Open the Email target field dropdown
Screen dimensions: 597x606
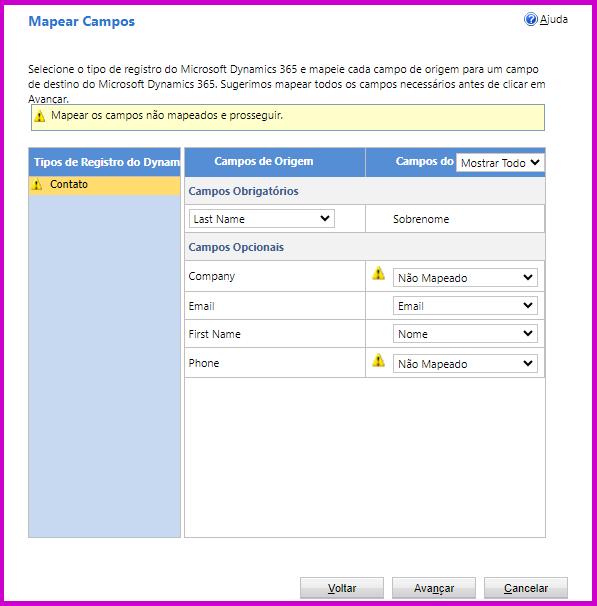[x=465, y=306]
